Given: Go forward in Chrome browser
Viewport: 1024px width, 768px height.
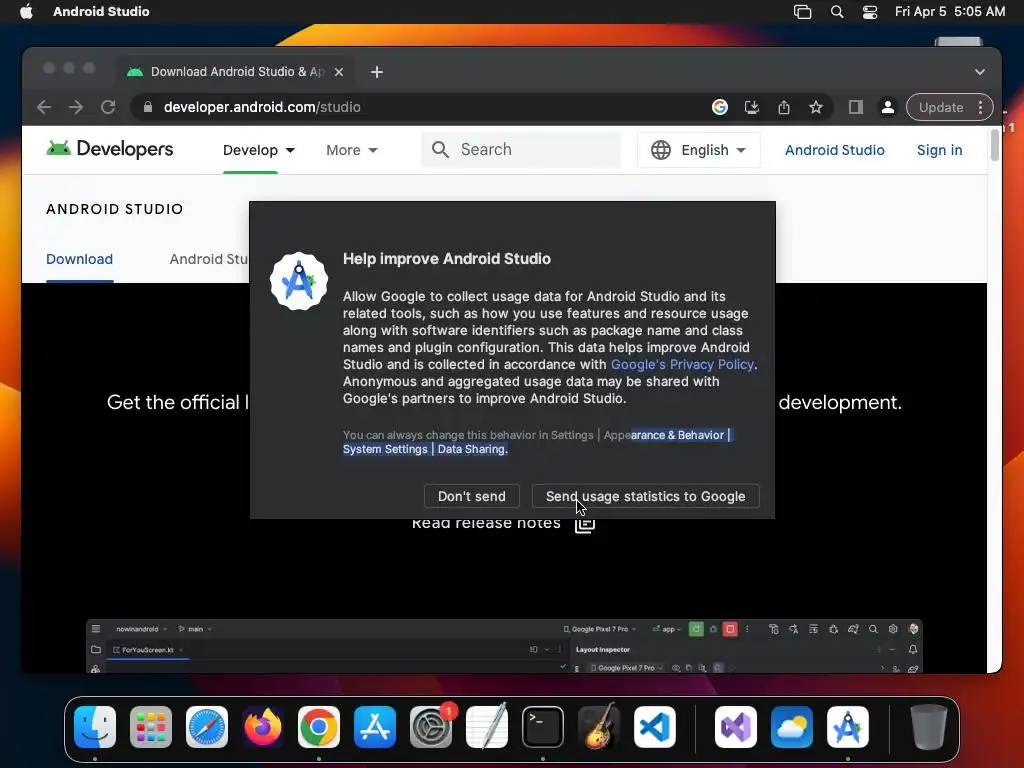Looking at the screenshot, I should [x=76, y=107].
